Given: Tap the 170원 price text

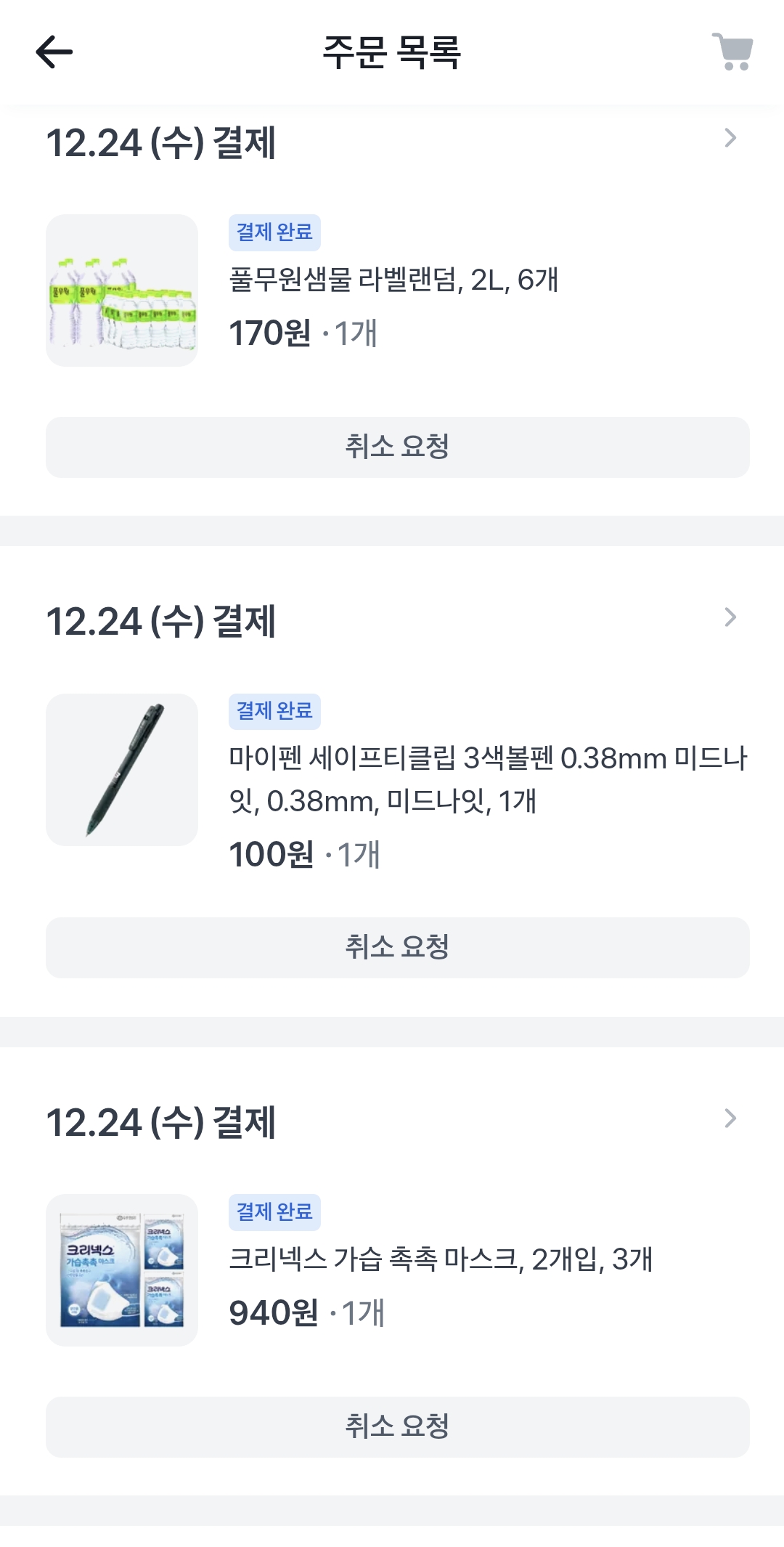Looking at the screenshot, I should (269, 334).
